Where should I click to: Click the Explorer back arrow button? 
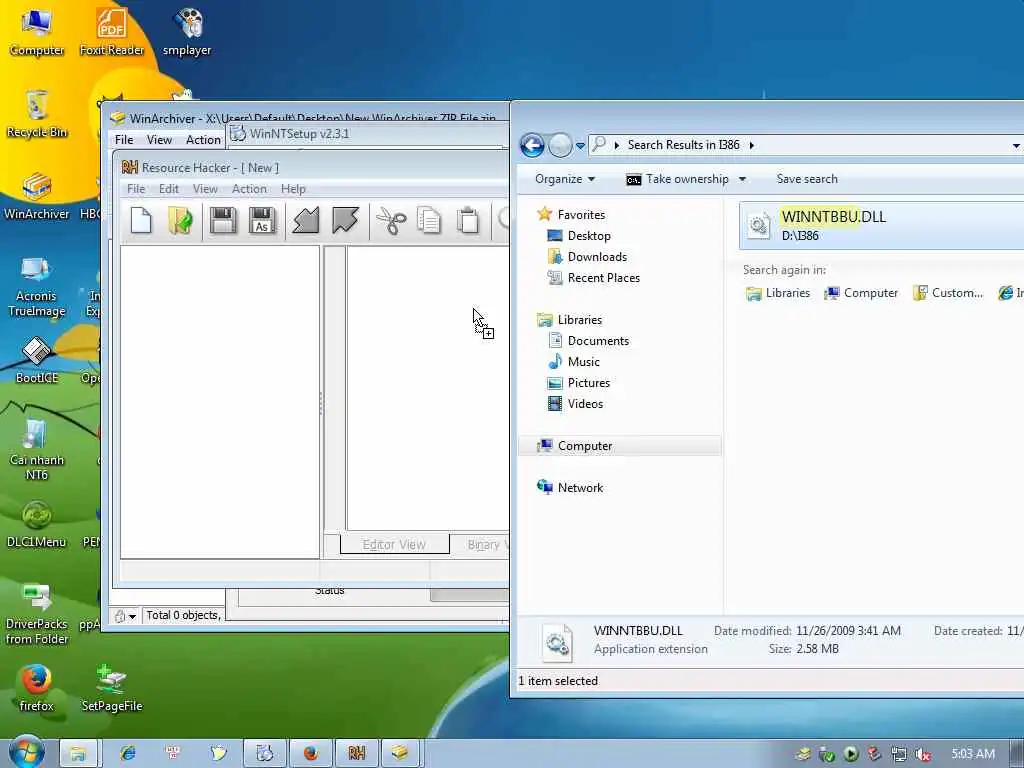(532, 145)
